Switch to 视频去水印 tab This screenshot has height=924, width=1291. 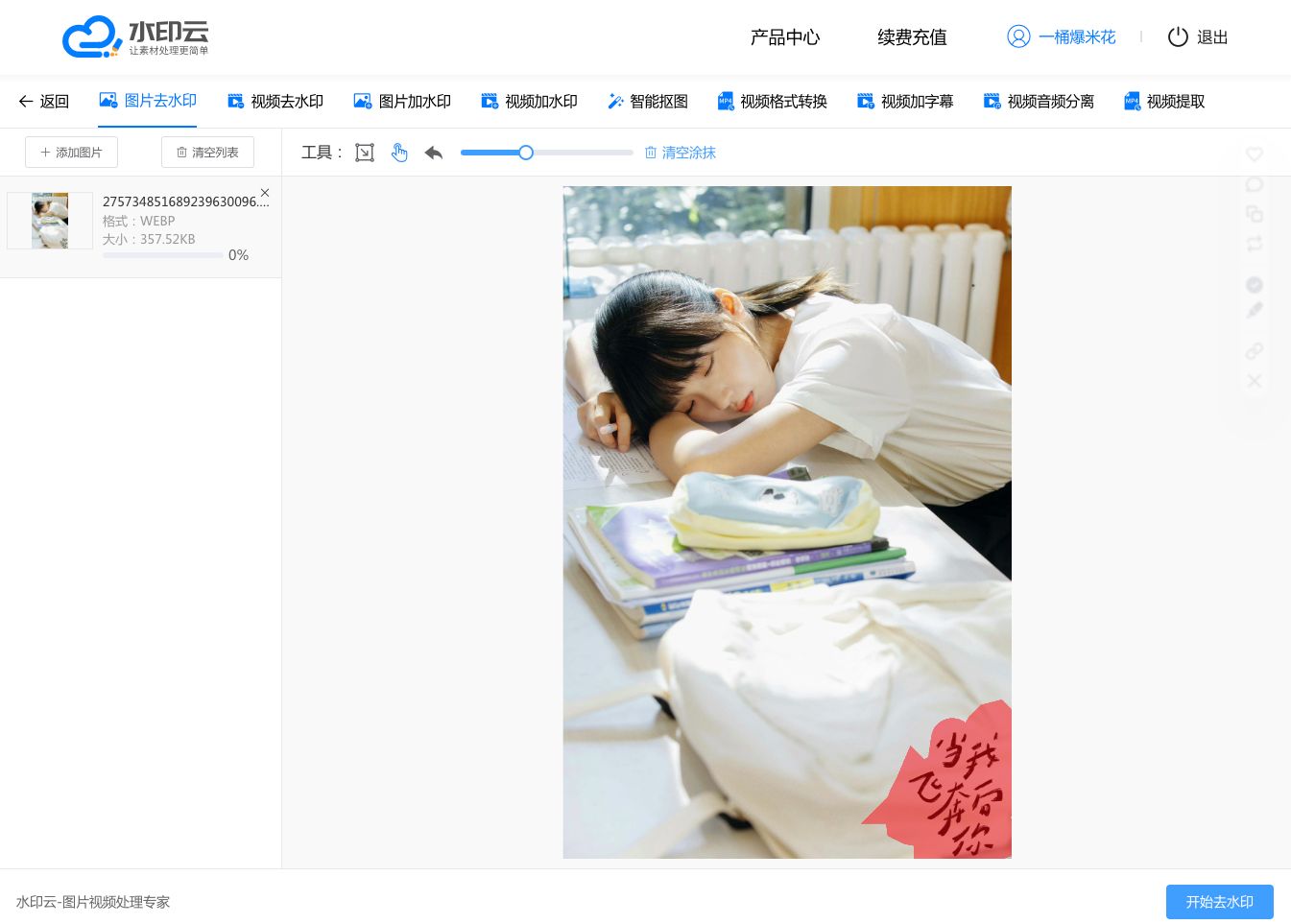click(275, 101)
